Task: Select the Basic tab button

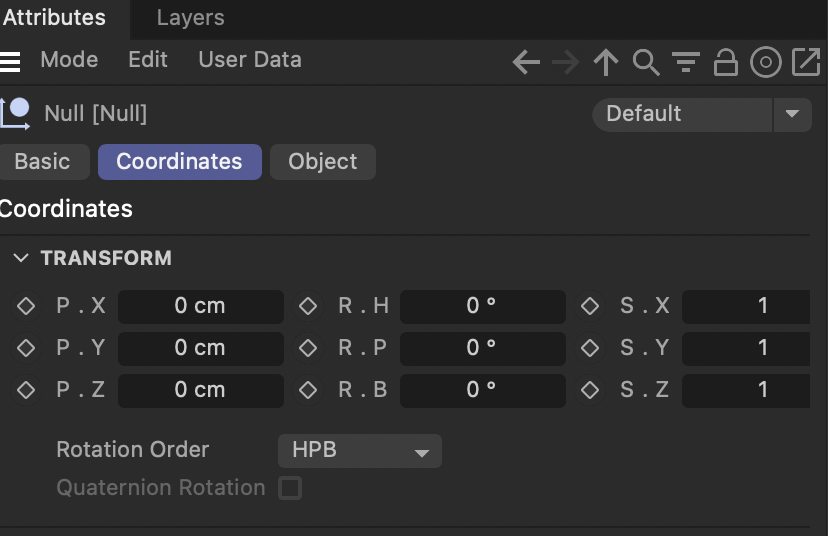Action: [x=43, y=162]
